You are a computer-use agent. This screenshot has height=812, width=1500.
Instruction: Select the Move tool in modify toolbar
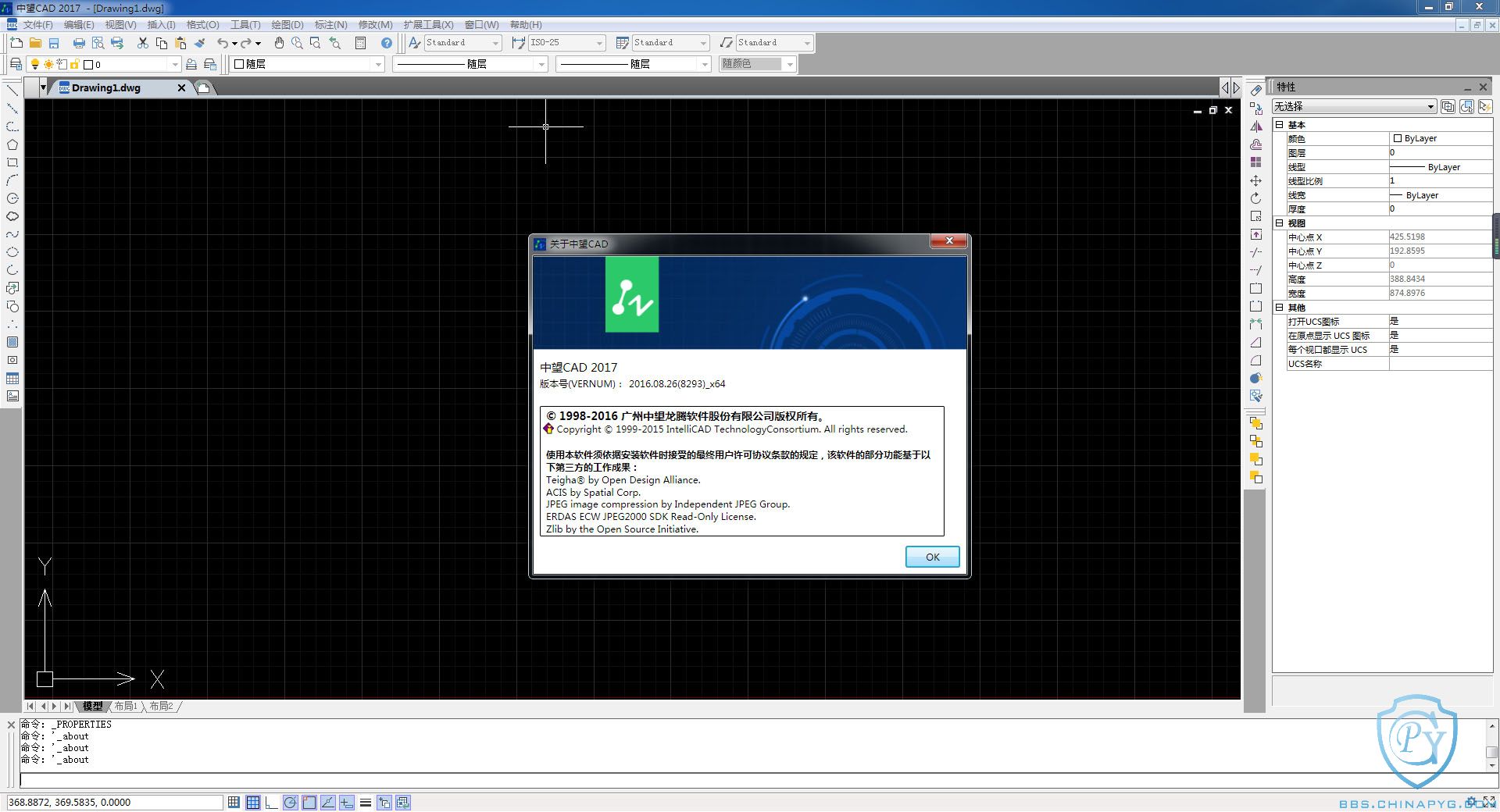click(x=1255, y=180)
